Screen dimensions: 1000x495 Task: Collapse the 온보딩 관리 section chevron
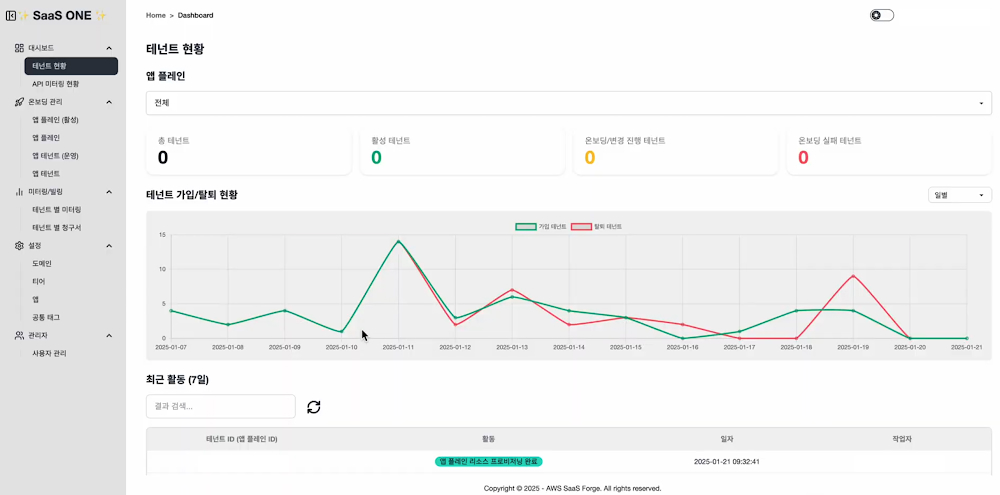pyautogui.click(x=109, y=102)
